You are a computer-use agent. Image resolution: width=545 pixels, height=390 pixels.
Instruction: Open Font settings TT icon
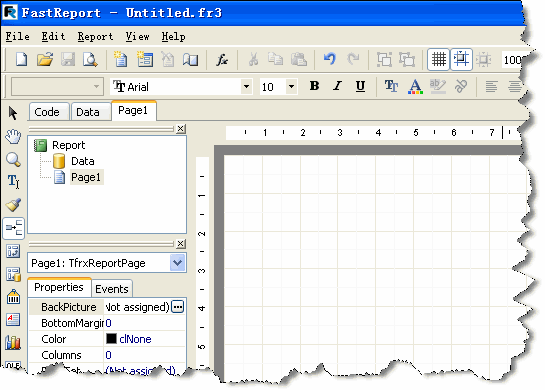pos(391,86)
